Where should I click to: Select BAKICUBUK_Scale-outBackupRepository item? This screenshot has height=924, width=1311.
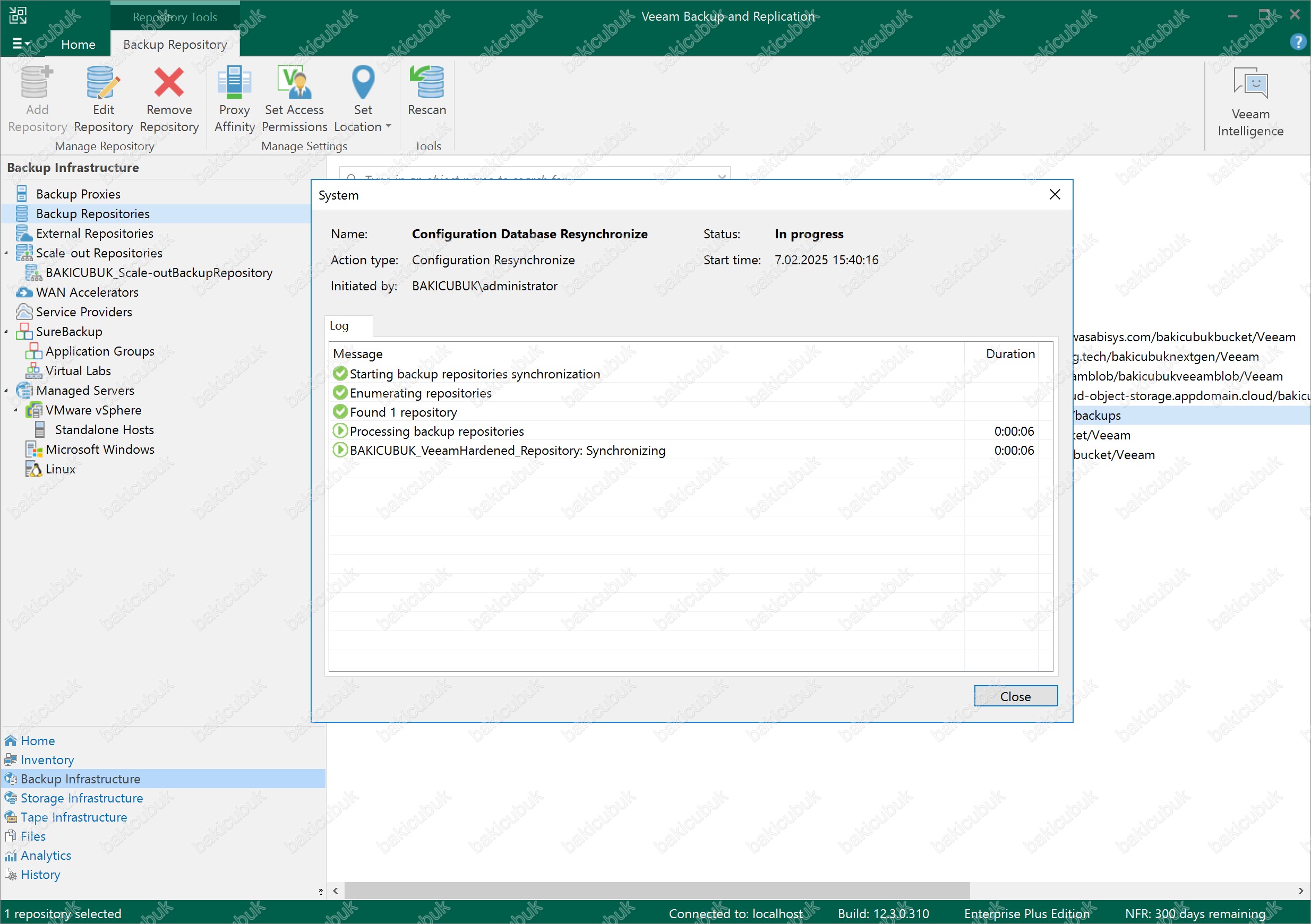click(159, 273)
